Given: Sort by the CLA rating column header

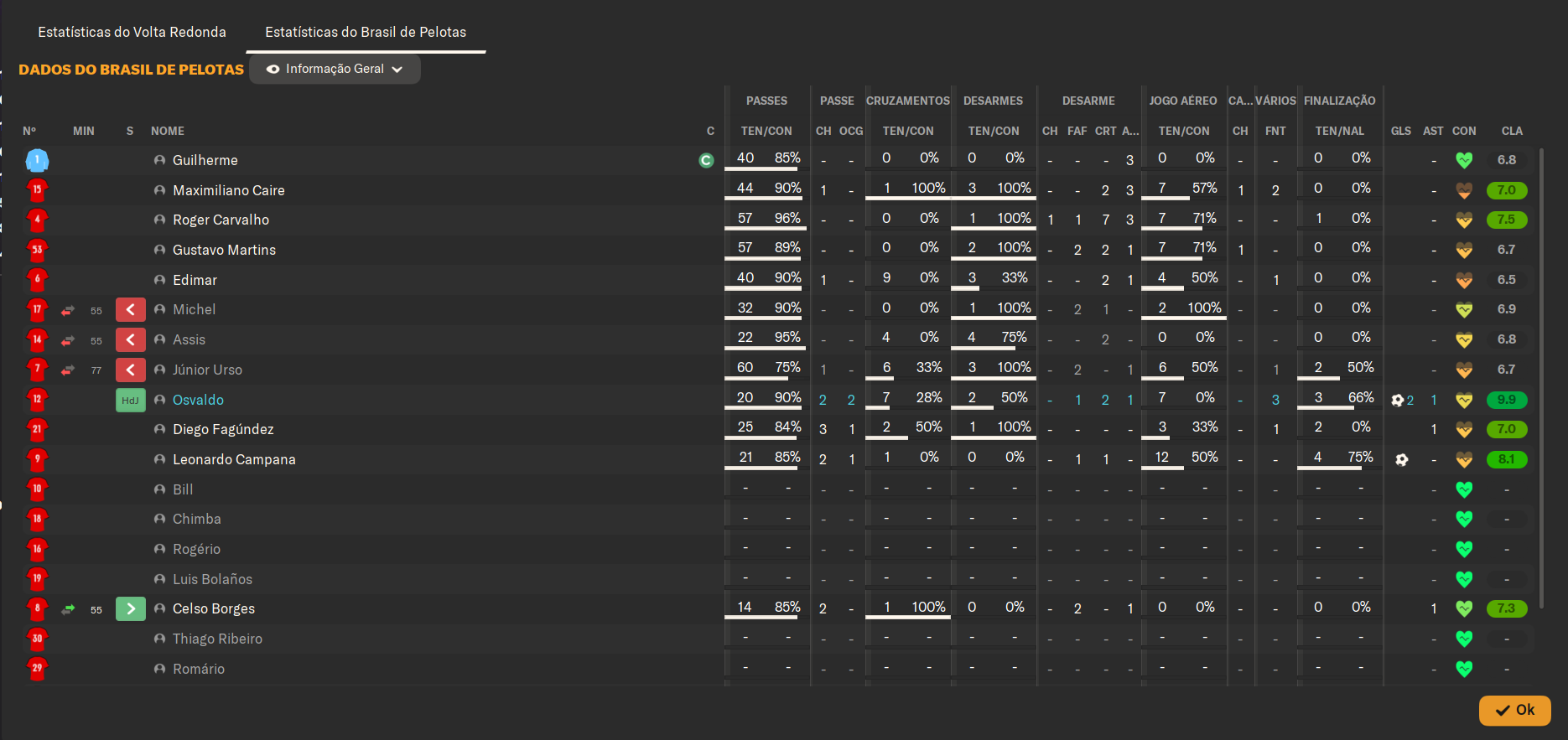Looking at the screenshot, I should pyautogui.click(x=1512, y=131).
